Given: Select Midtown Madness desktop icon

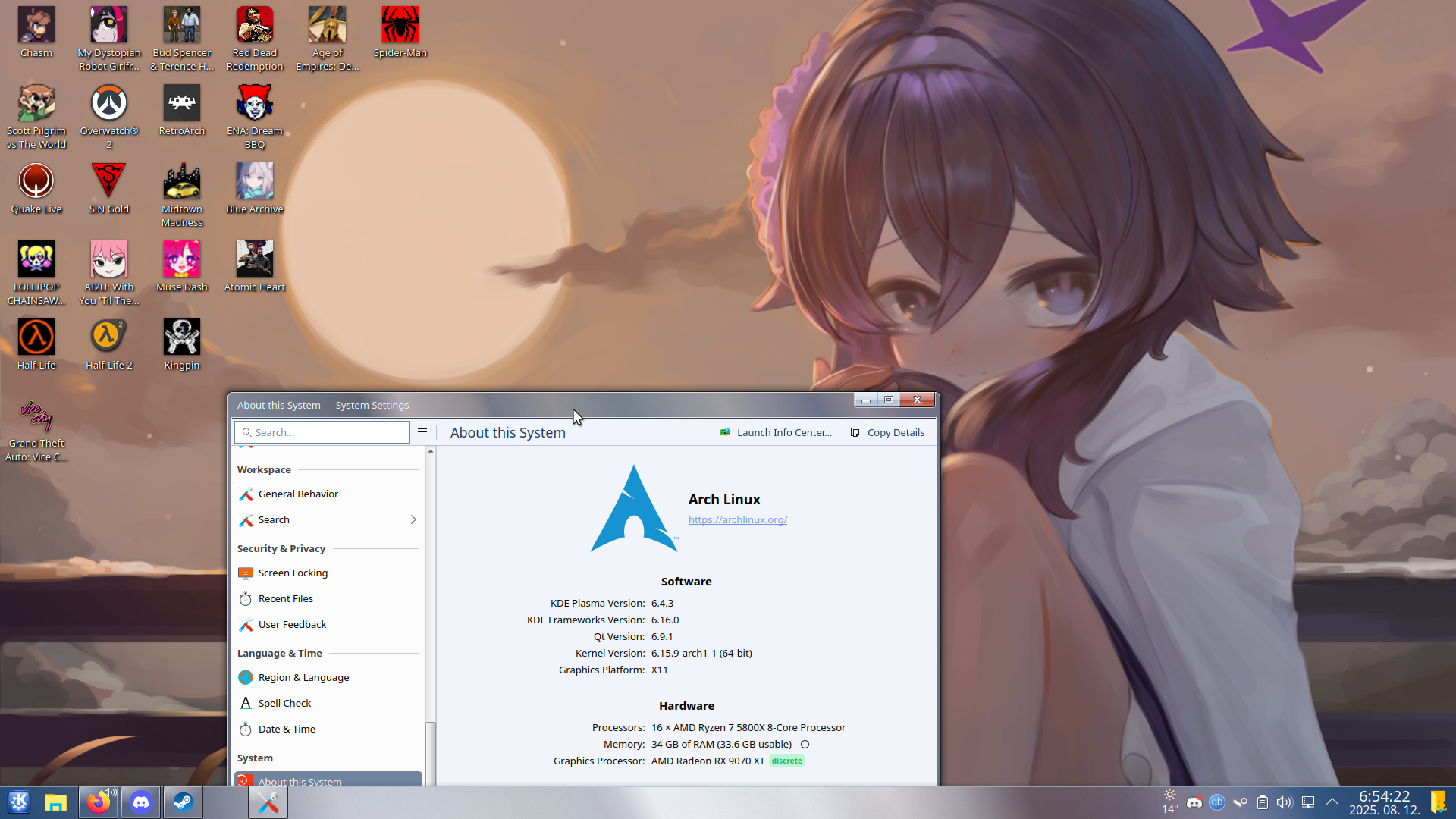Looking at the screenshot, I should (182, 195).
